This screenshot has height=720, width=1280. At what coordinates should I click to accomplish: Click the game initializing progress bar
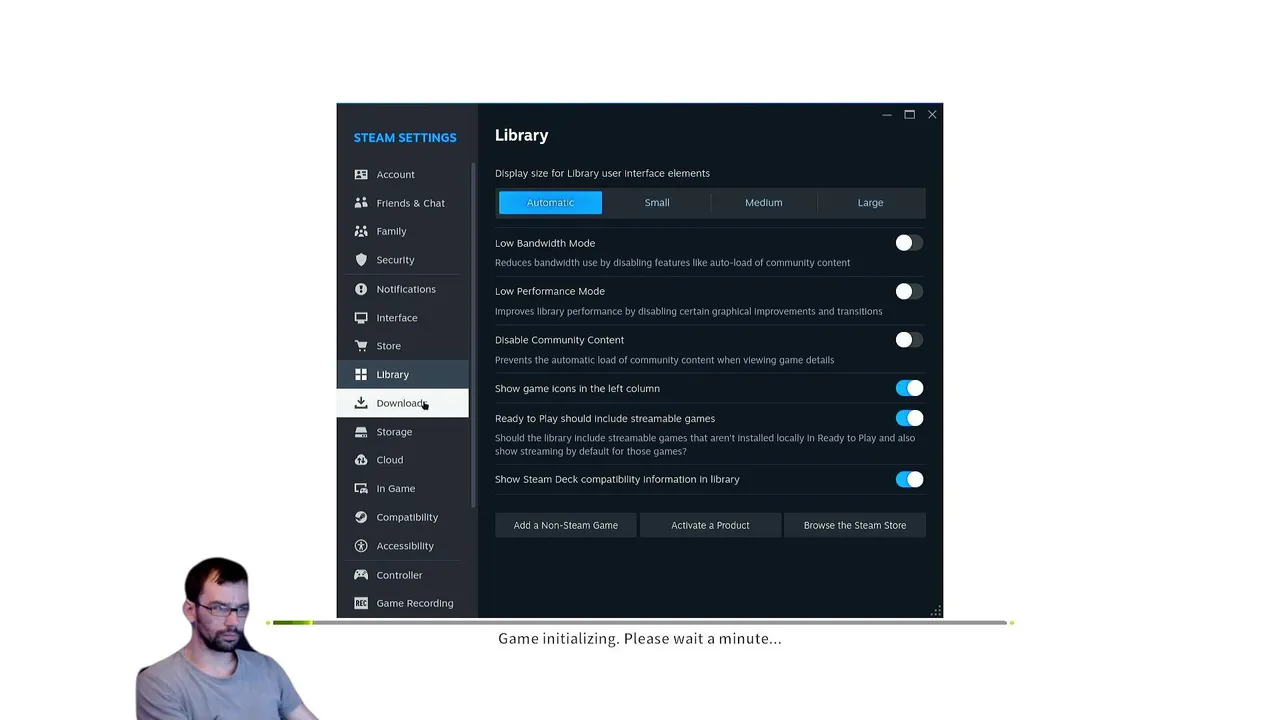pyautogui.click(x=640, y=623)
